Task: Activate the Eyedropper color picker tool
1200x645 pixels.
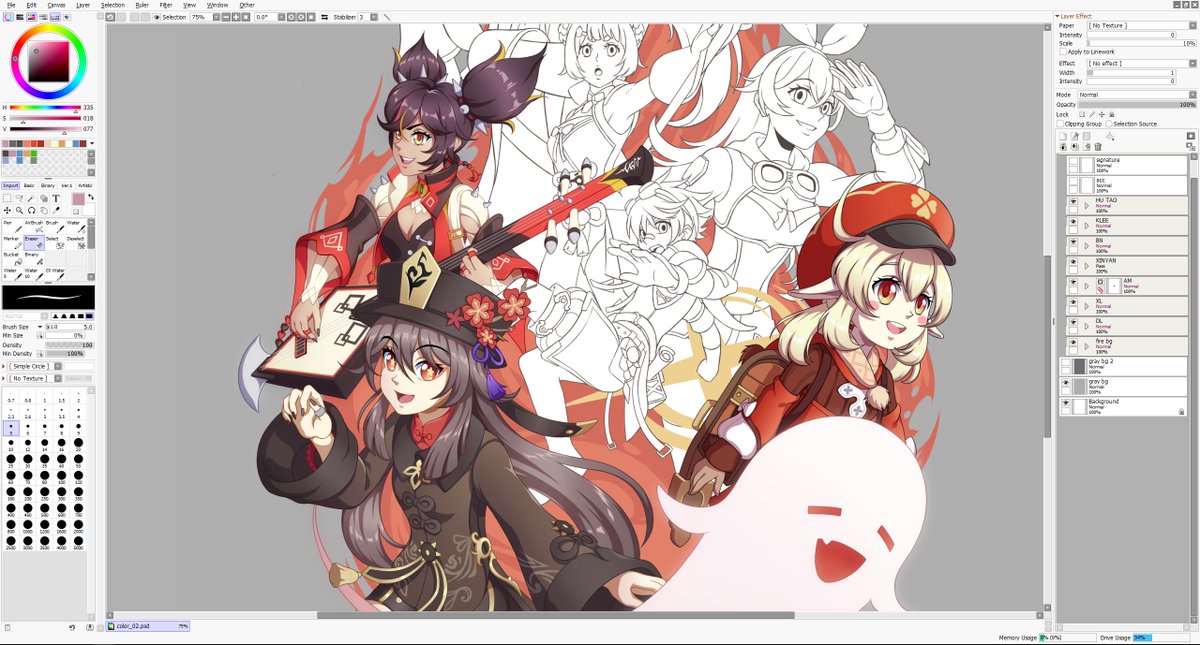Action: (56, 210)
